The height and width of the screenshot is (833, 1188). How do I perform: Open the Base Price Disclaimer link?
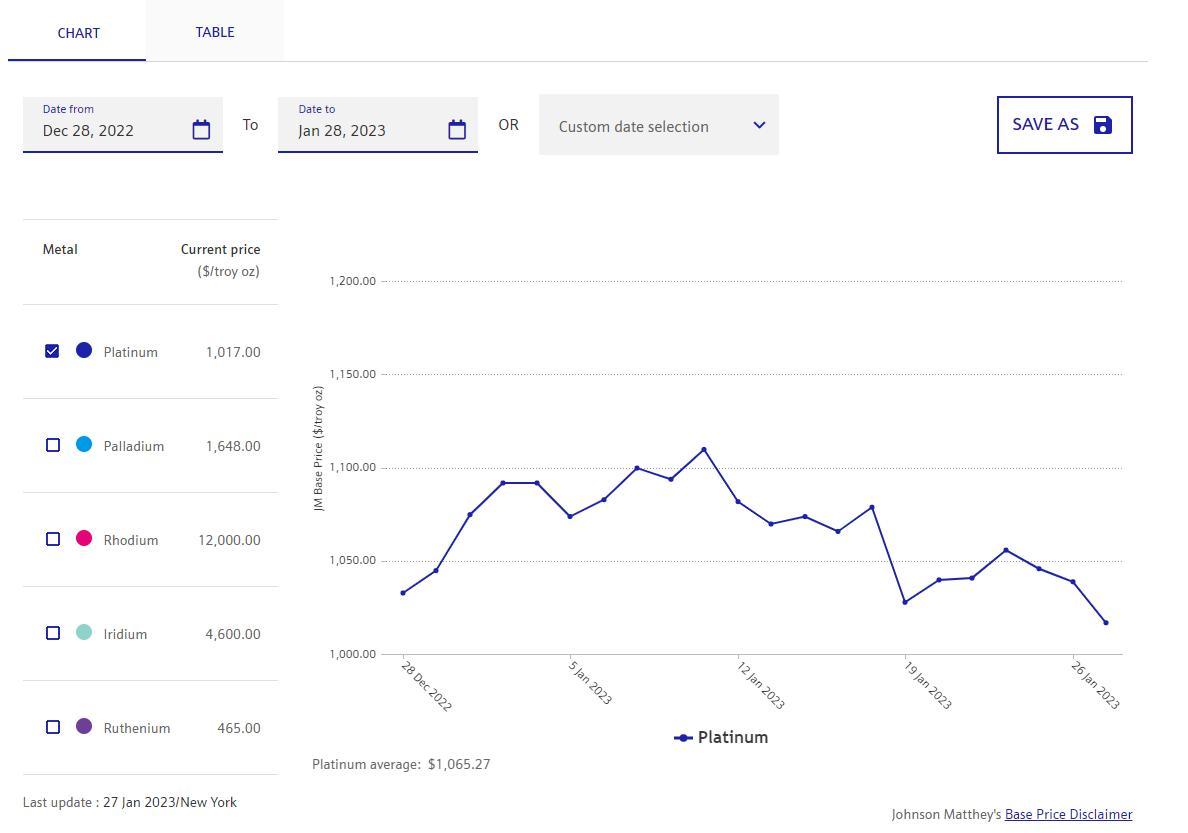tap(1068, 814)
